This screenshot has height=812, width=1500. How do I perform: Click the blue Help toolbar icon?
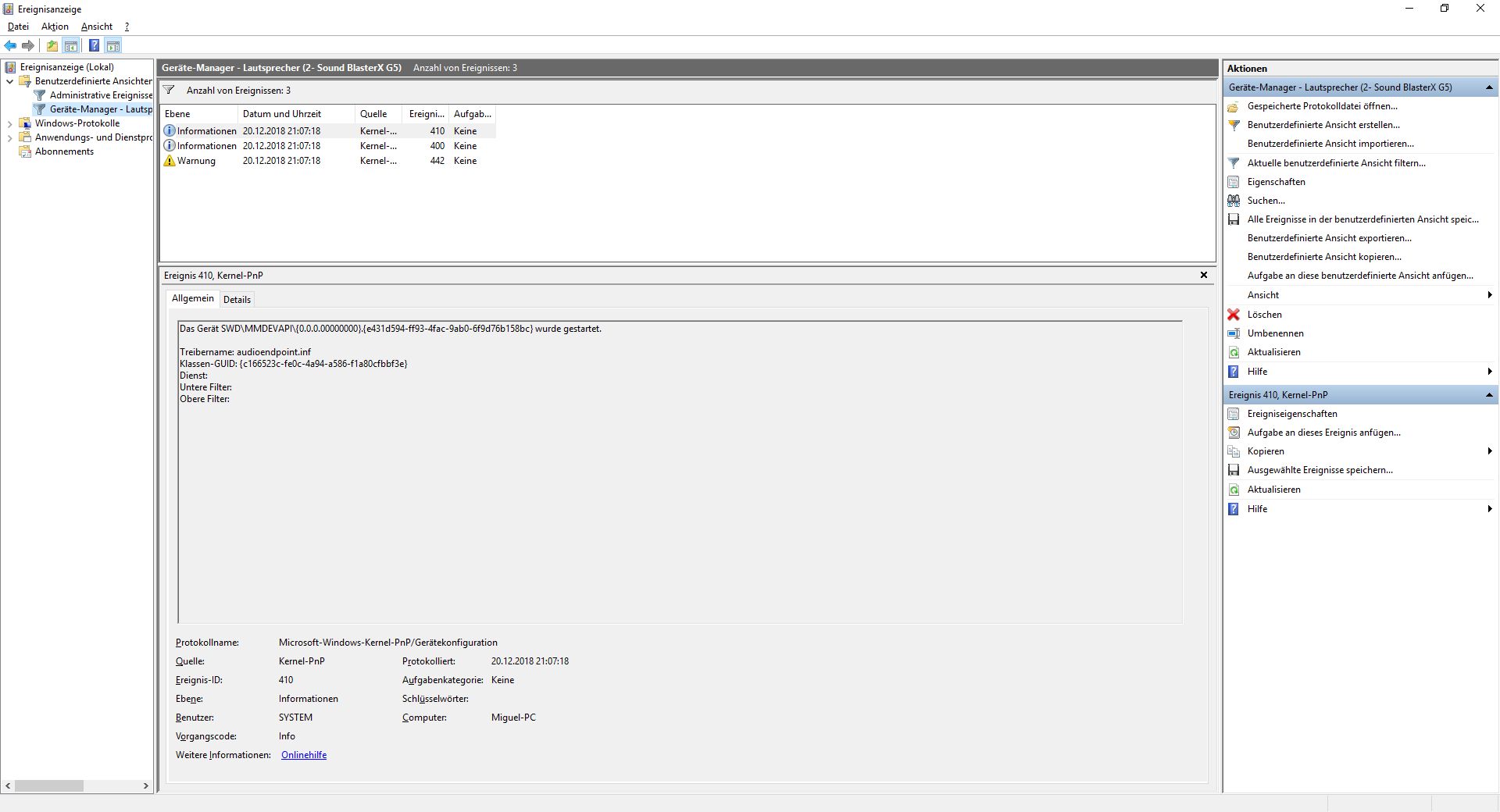pyautogui.click(x=94, y=45)
